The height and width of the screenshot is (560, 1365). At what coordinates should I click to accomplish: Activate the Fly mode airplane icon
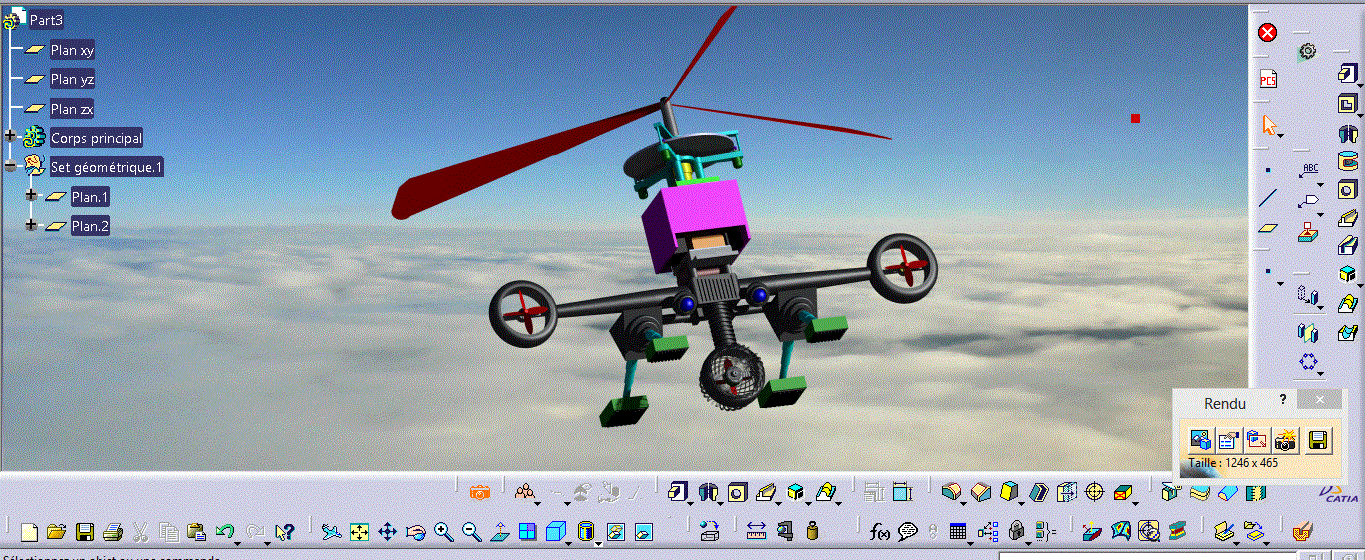[x=331, y=531]
